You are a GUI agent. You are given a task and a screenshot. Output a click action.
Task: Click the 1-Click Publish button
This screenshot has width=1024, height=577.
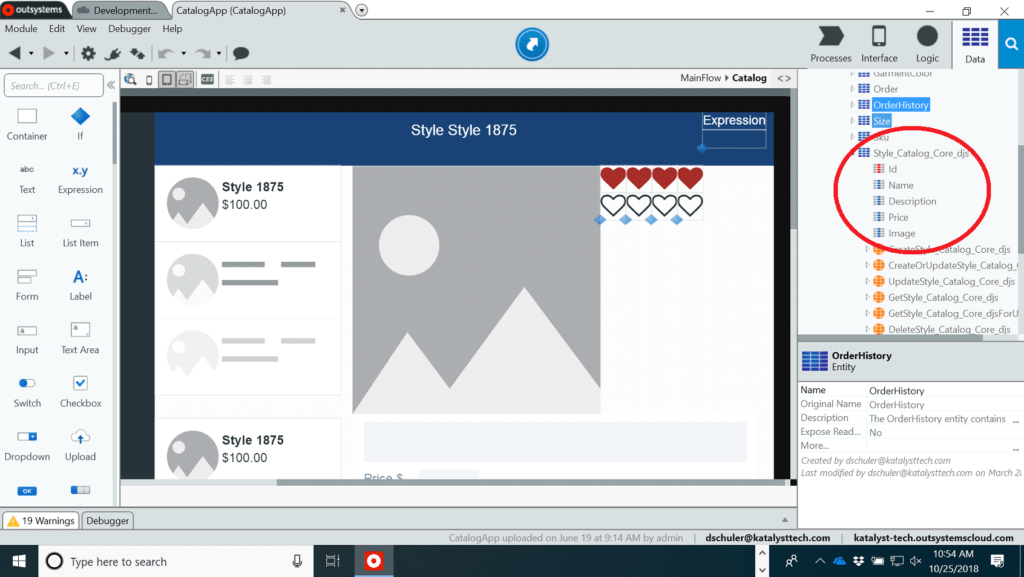coord(533,44)
